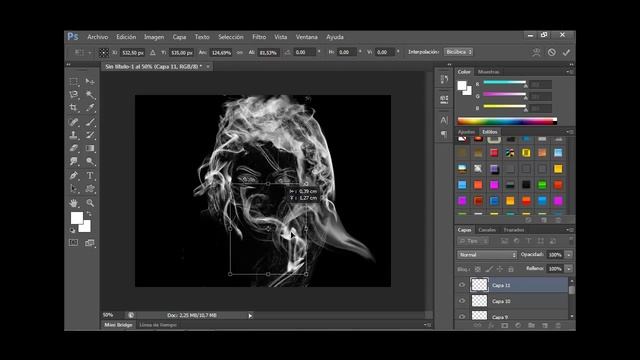Toggle the aspect ratio link icon
640x360 pixels.
240,53
